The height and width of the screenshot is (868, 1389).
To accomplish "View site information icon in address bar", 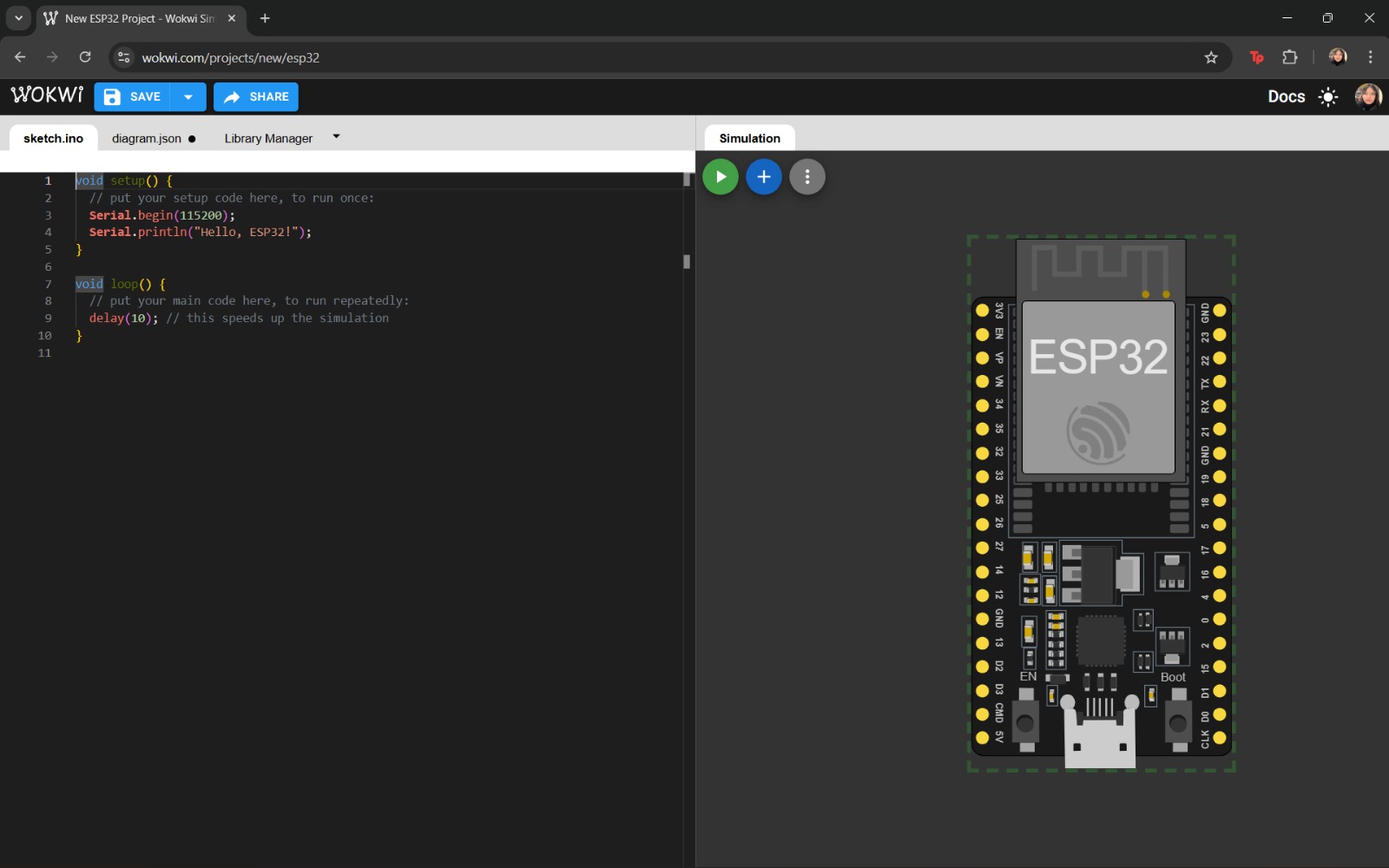I will [x=124, y=57].
